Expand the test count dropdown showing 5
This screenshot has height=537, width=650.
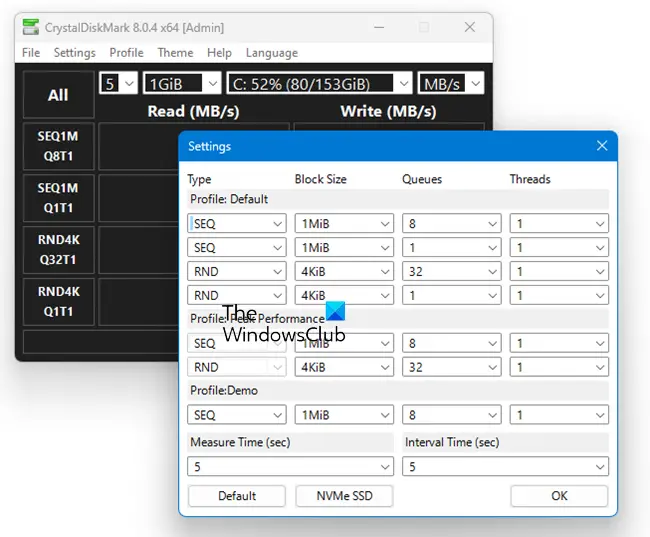coord(119,83)
